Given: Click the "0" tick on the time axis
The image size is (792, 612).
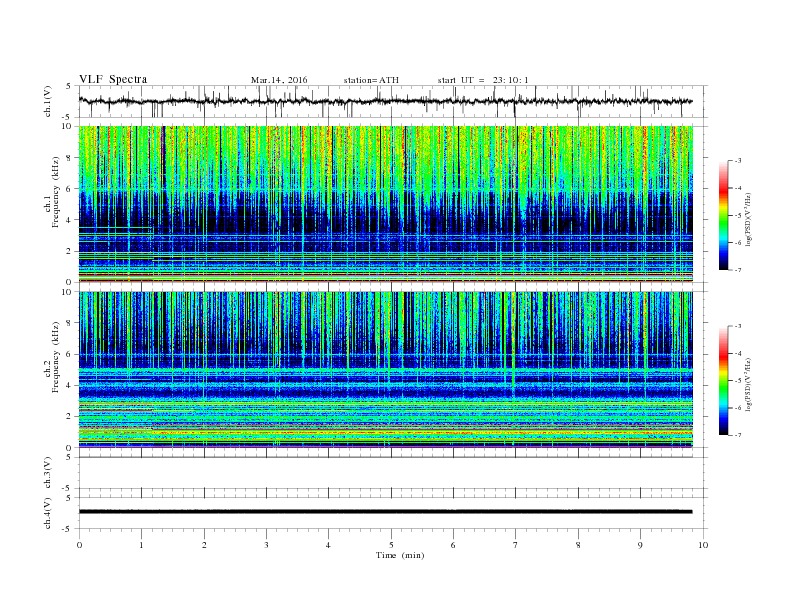Looking at the screenshot, I should click(79, 545).
